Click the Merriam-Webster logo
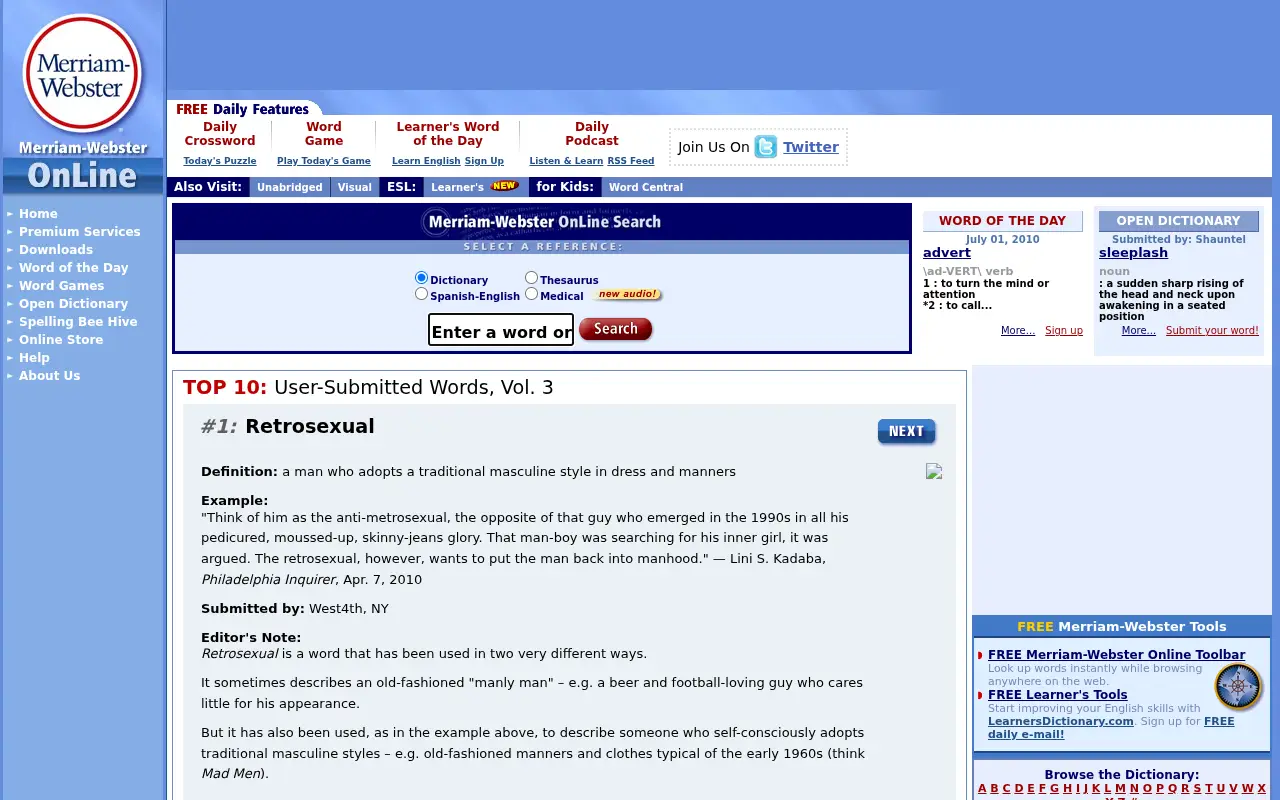1280x800 pixels. (x=82, y=75)
